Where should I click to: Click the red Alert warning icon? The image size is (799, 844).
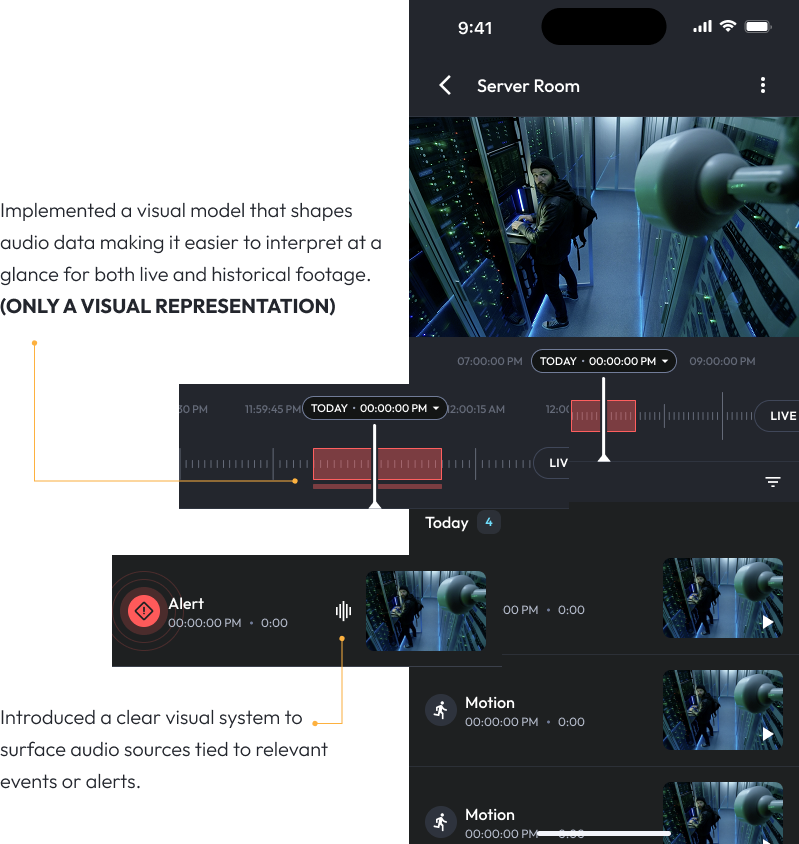coord(144,611)
